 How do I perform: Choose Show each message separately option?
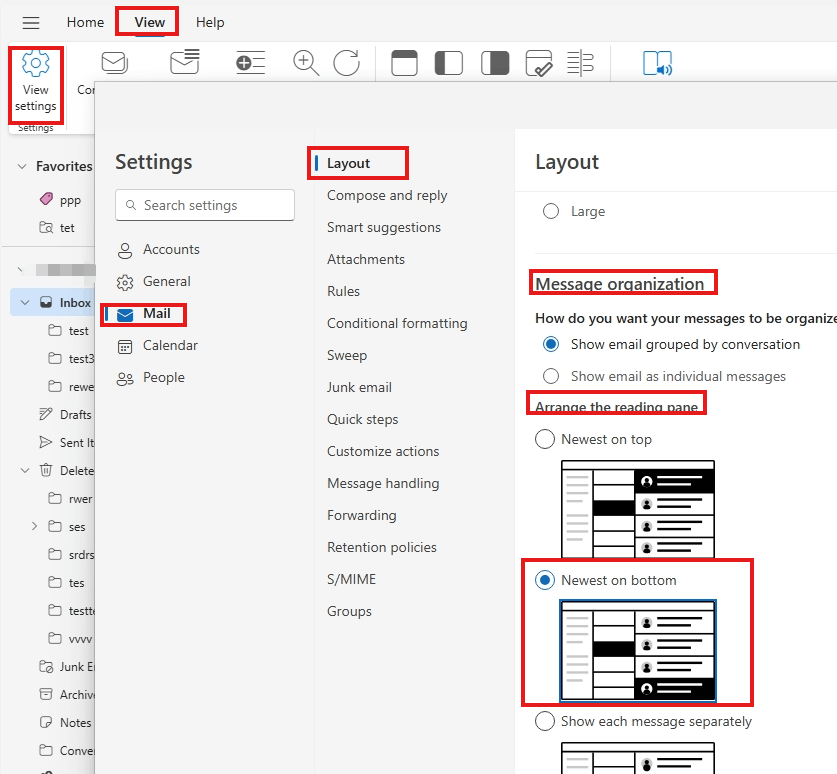point(544,721)
